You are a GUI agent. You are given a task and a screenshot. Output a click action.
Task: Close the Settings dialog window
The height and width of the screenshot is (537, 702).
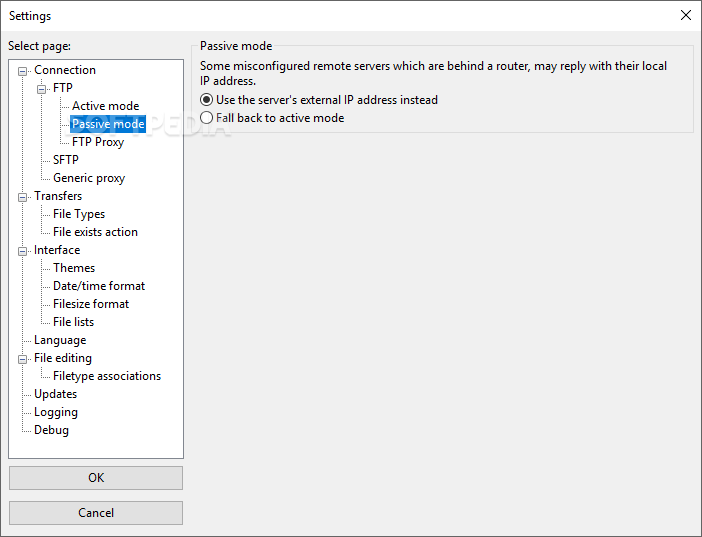tap(685, 15)
